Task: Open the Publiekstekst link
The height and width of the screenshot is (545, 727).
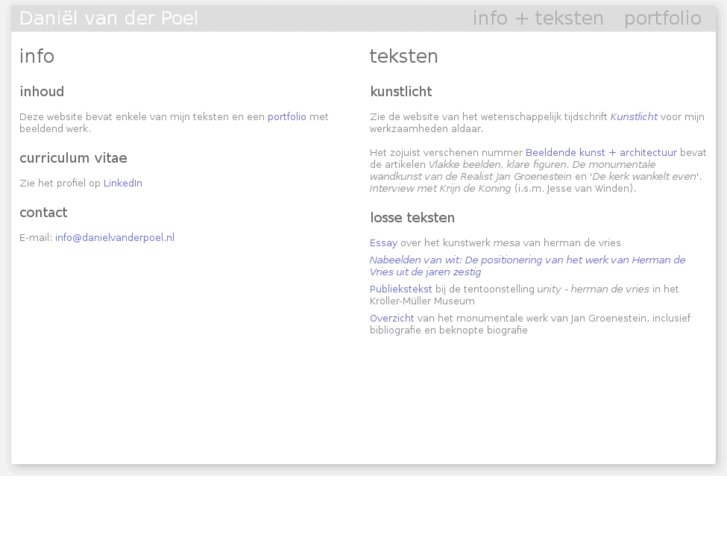Action: point(401,289)
